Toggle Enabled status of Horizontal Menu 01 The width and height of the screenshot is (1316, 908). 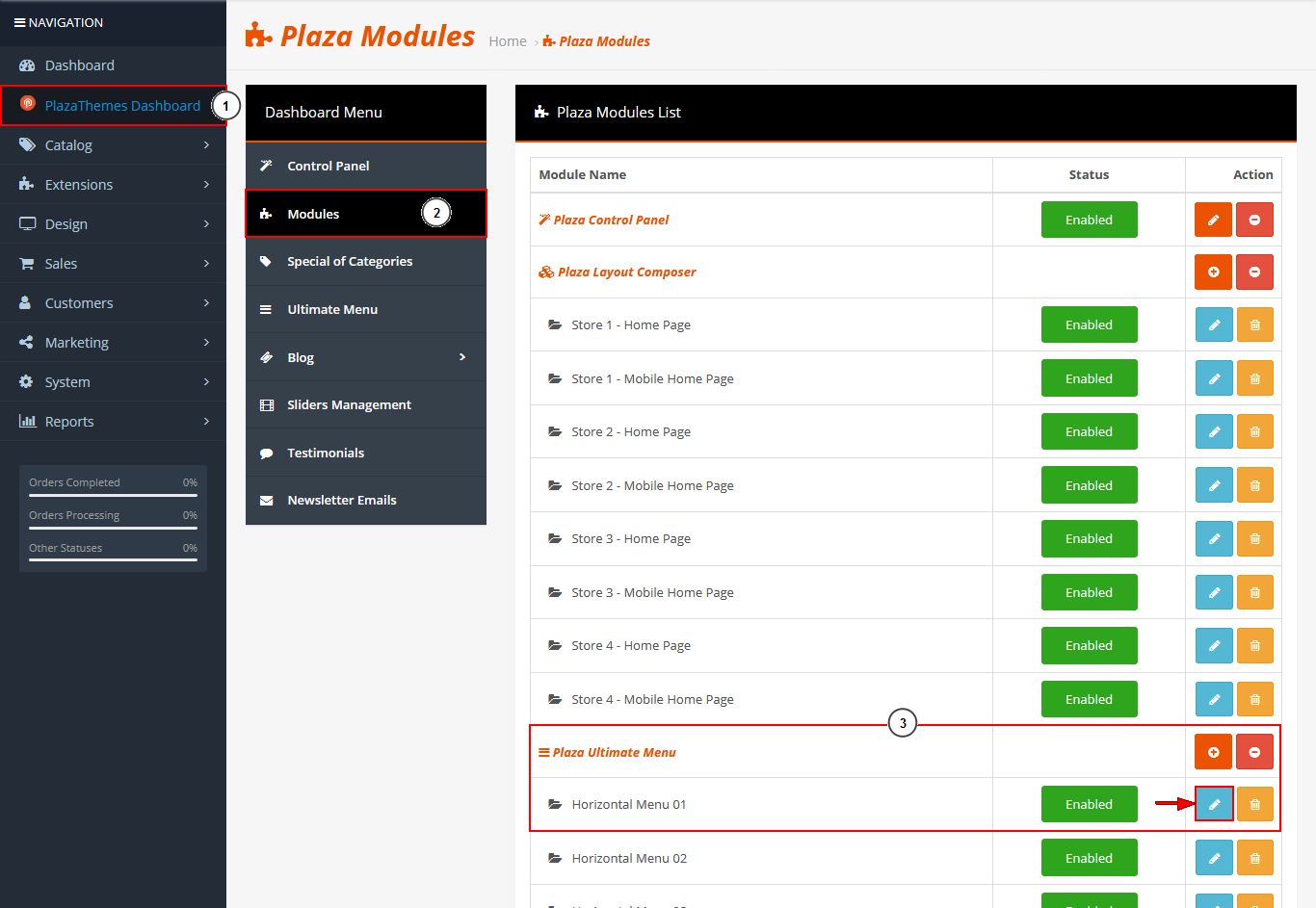click(x=1089, y=804)
